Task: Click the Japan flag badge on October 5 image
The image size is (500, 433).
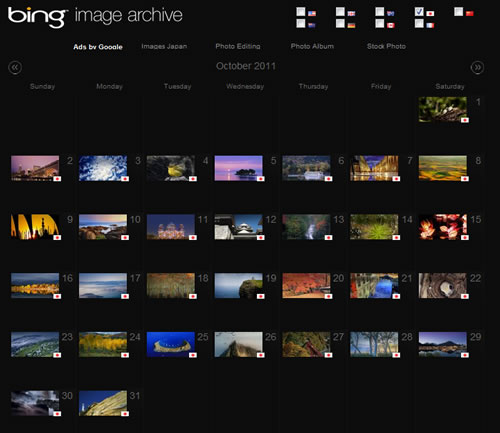Action: (261, 179)
